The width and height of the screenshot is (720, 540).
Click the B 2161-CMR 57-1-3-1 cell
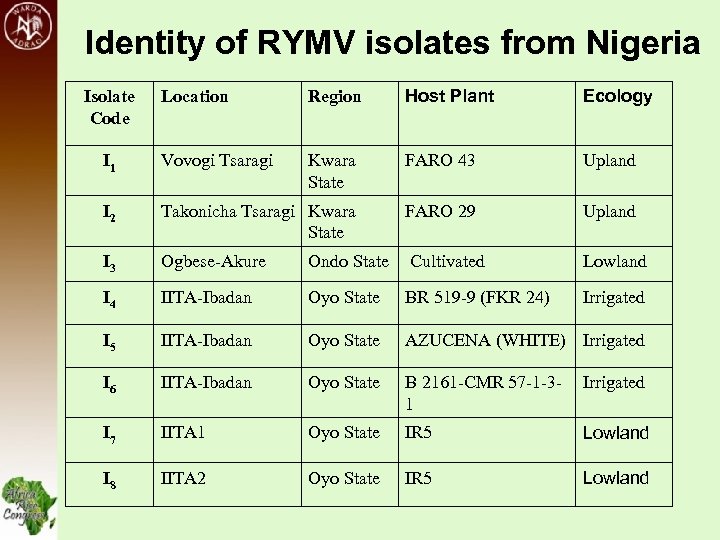click(x=481, y=393)
